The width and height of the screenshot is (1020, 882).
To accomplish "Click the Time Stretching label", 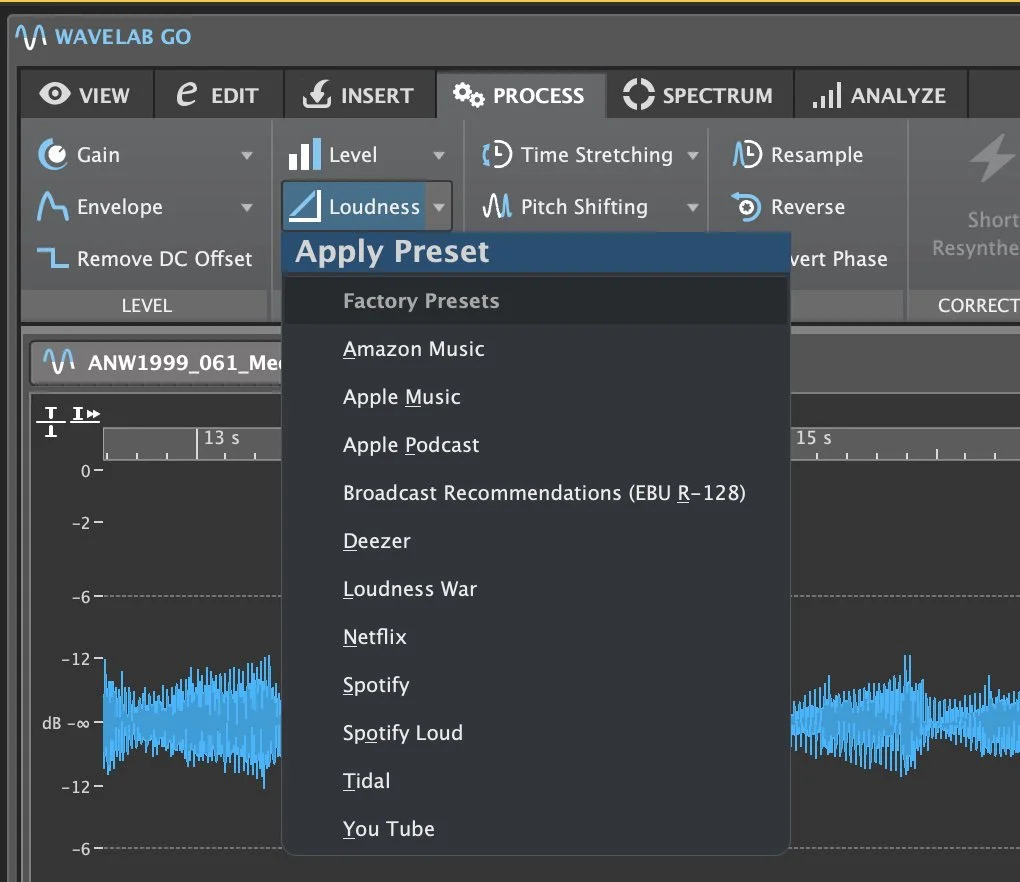I will point(597,155).
